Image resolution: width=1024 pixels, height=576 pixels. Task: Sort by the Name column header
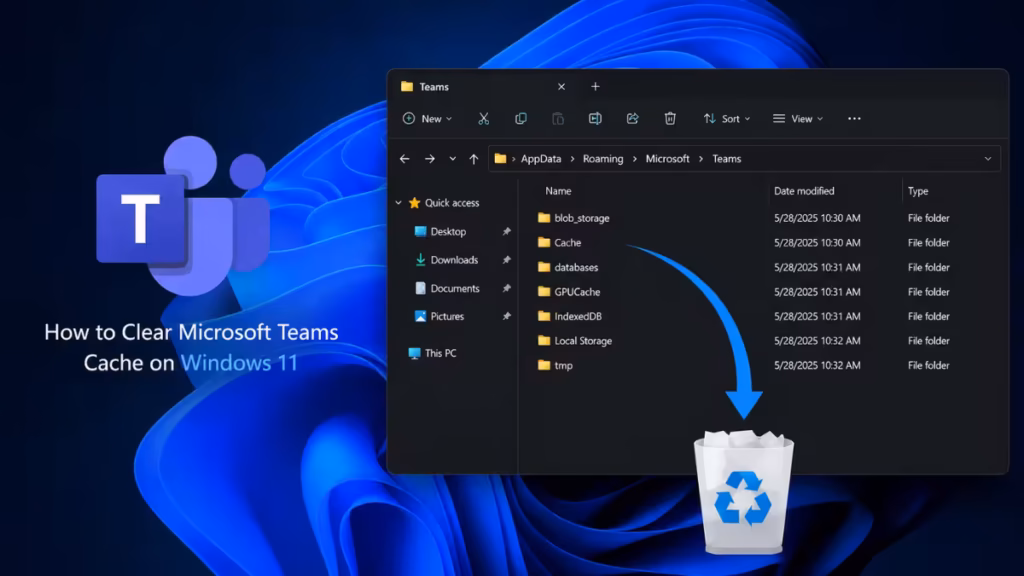[558, 191]
